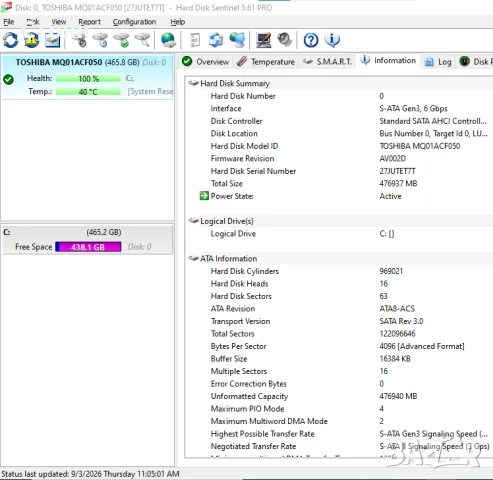
Task: Click the networked computers toolbar icon
Action: (x=237, y=40)
